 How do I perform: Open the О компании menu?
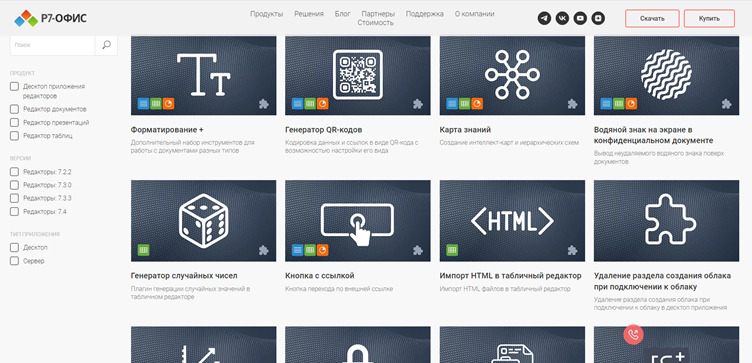point(474,14)
